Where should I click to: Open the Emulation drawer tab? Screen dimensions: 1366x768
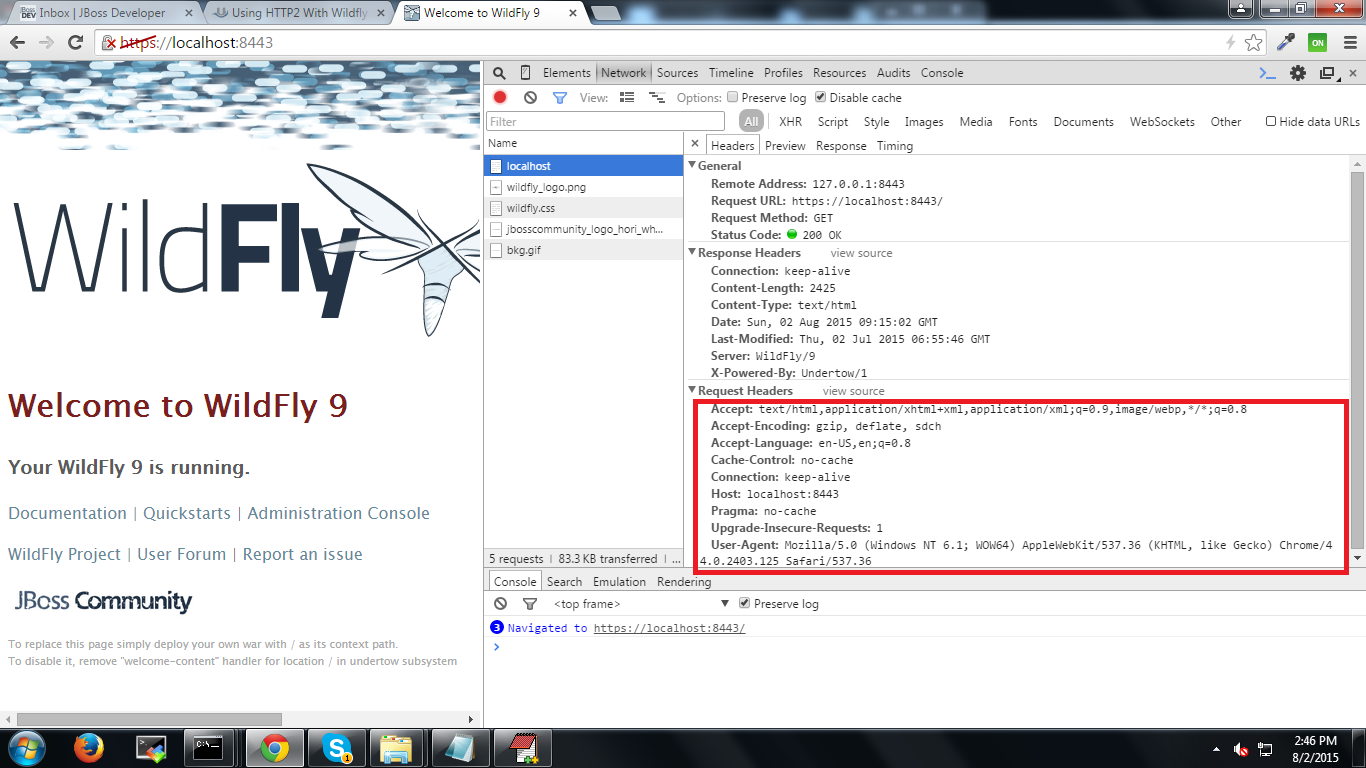(620, 582)
